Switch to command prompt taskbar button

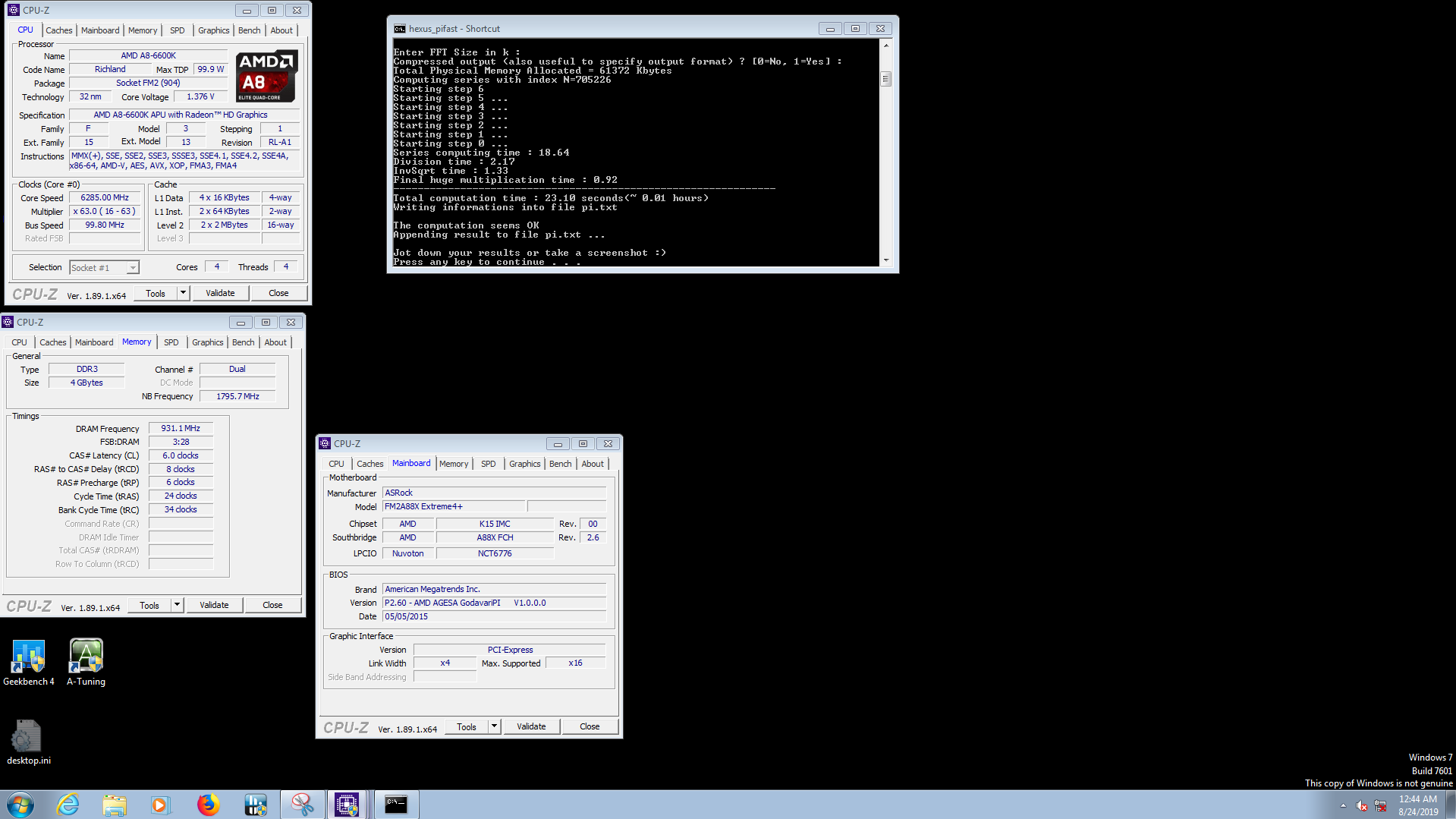point(396,805)
